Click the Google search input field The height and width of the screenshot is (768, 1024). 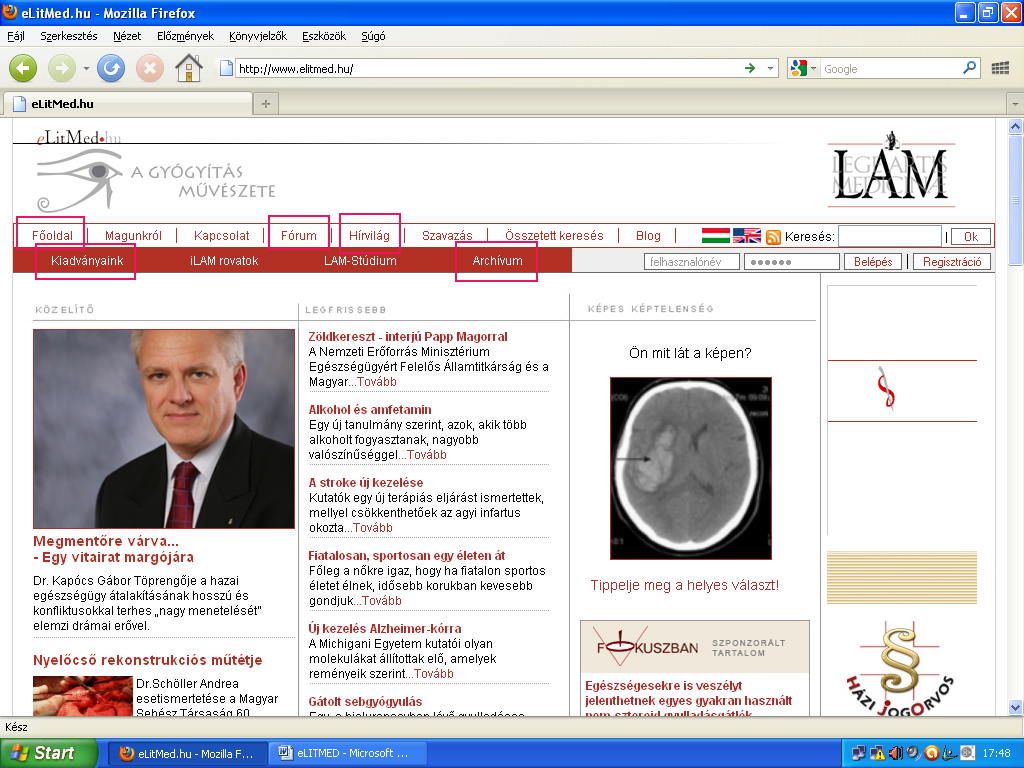pos(890,68)
